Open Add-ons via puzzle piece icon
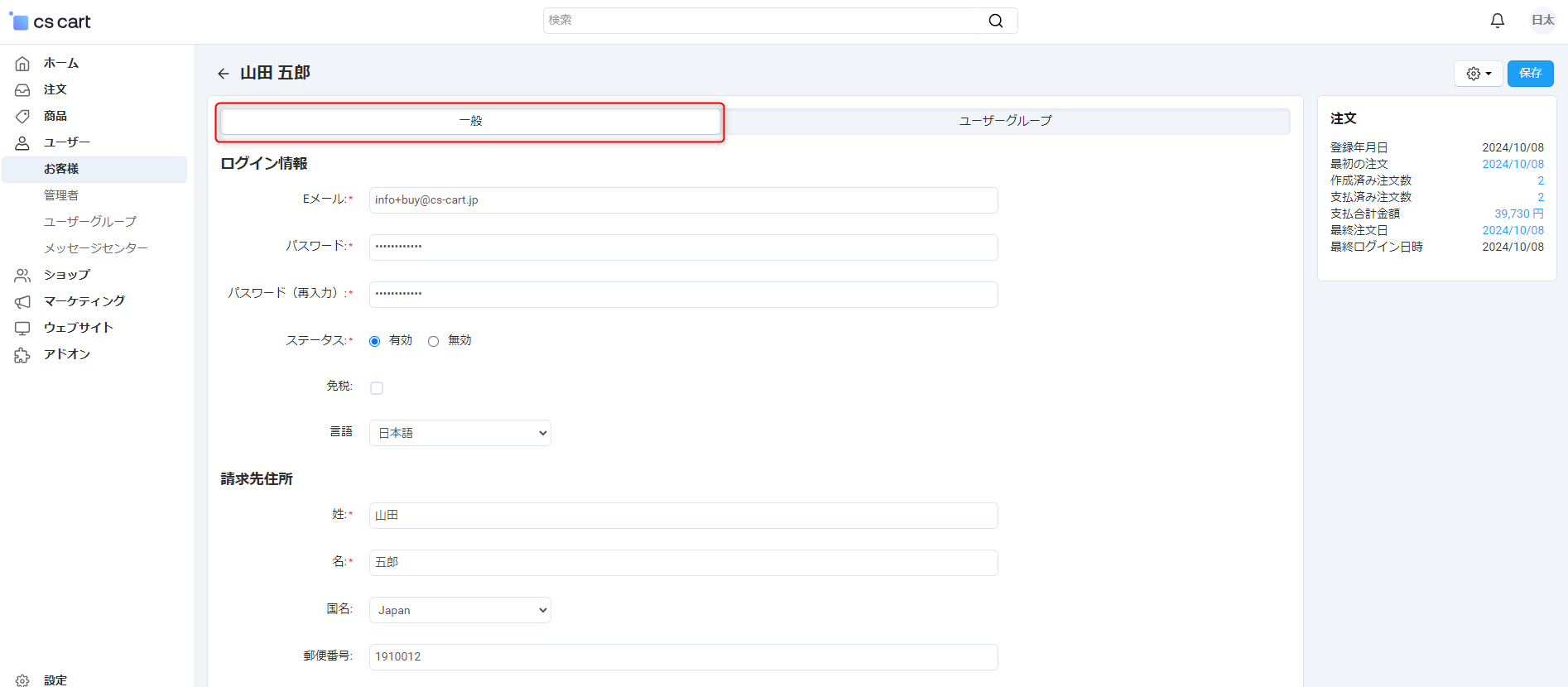1568x687 pixels. click(x=22, y=355)
